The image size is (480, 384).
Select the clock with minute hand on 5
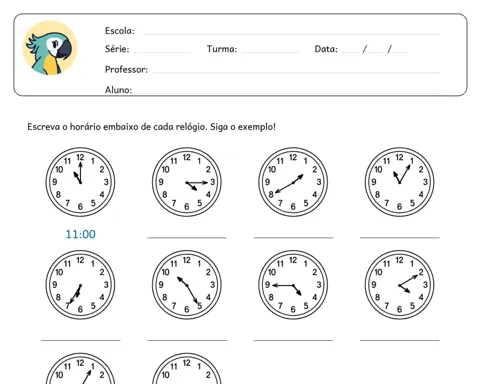pyautogui.click(x=187, y=285)
